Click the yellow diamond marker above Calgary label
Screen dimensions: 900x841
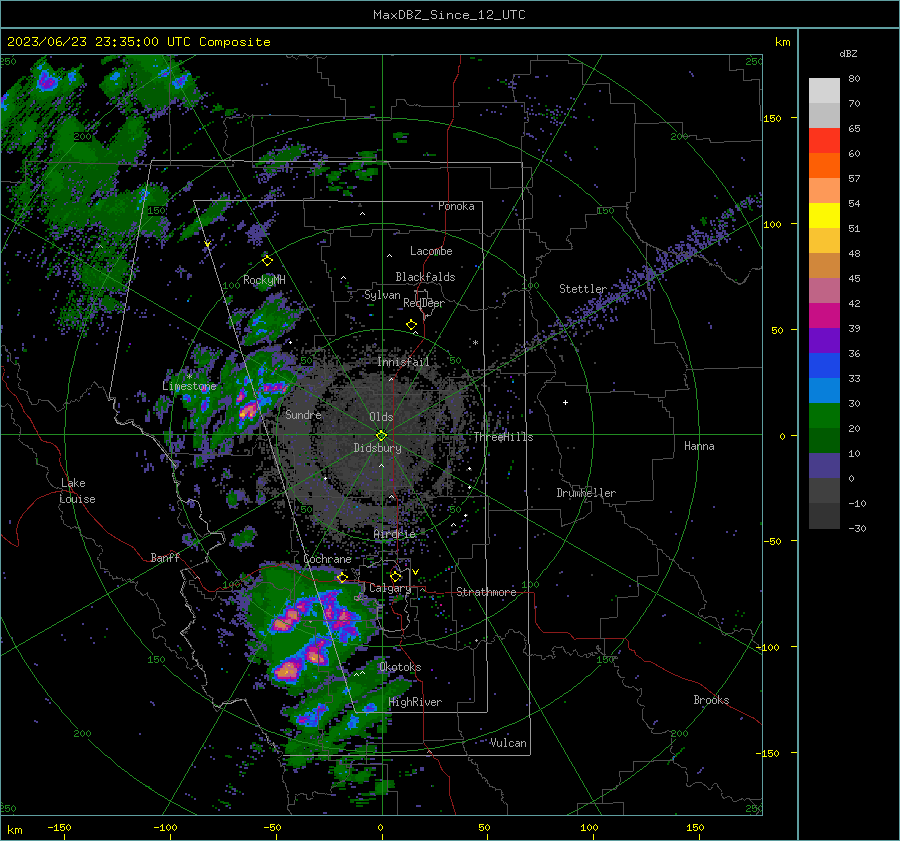[395, 576]
